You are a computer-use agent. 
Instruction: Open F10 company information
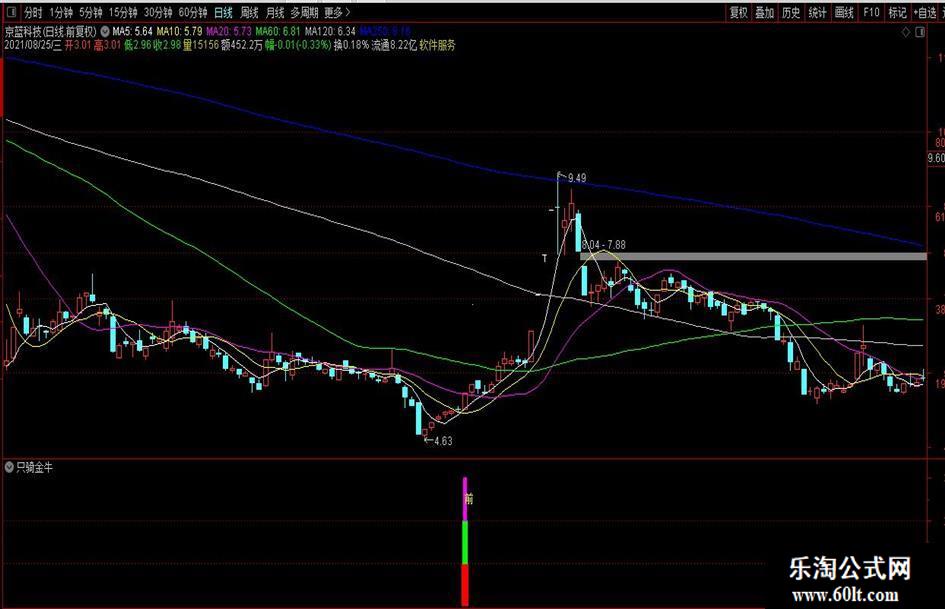(871, 12)
